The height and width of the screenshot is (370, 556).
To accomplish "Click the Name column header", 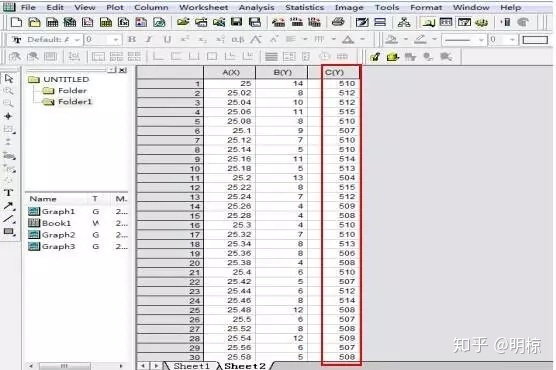I will [x=43, y=199].
